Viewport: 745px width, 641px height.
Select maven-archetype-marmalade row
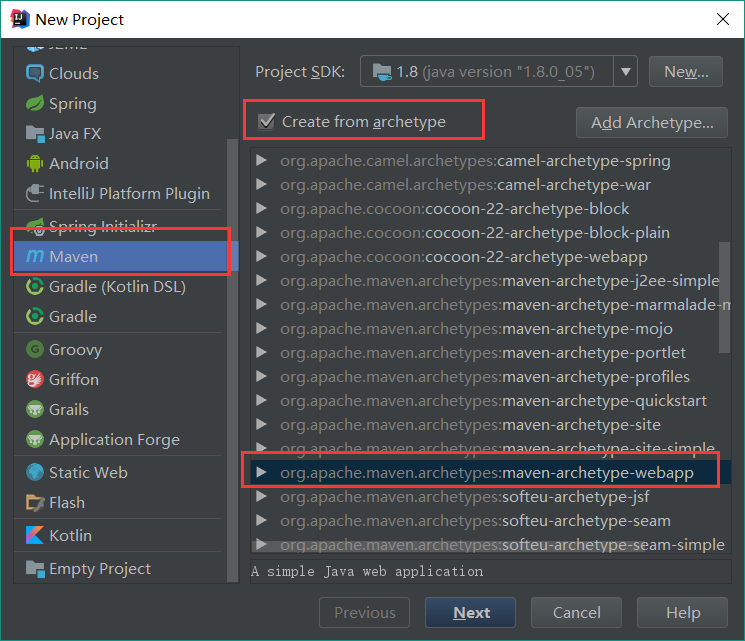[x=490, y=305]
